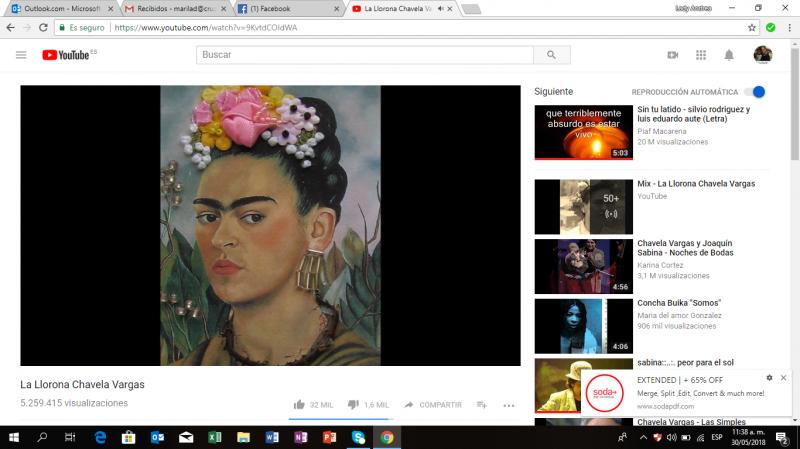Like the video with thumbs up
Image resolution: width=800 pixels, height=449 pixels.
click(299, 405)
